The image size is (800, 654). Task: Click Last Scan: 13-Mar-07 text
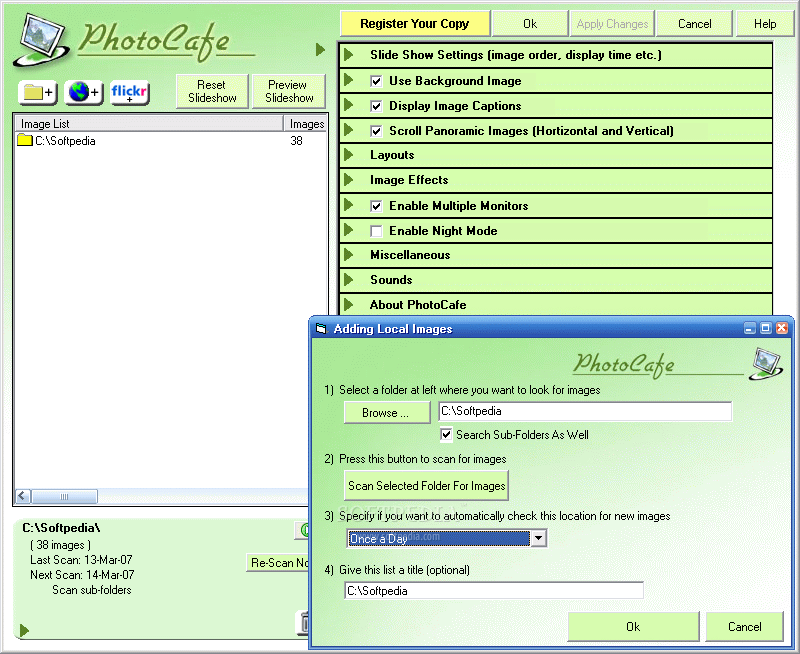coord(81,560)
